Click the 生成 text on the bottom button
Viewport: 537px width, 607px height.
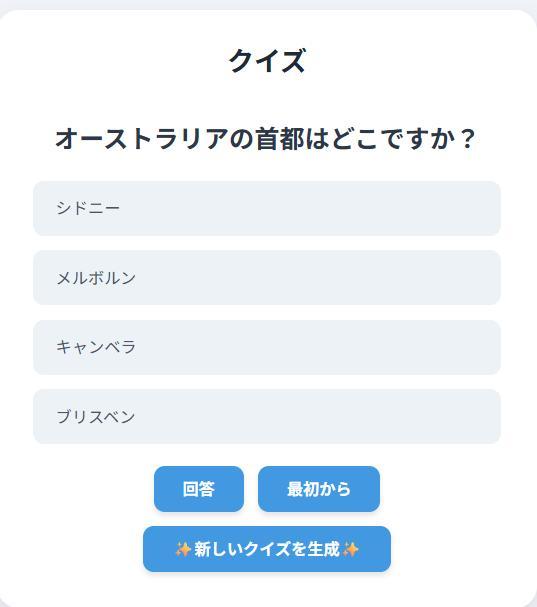(324, 549)
